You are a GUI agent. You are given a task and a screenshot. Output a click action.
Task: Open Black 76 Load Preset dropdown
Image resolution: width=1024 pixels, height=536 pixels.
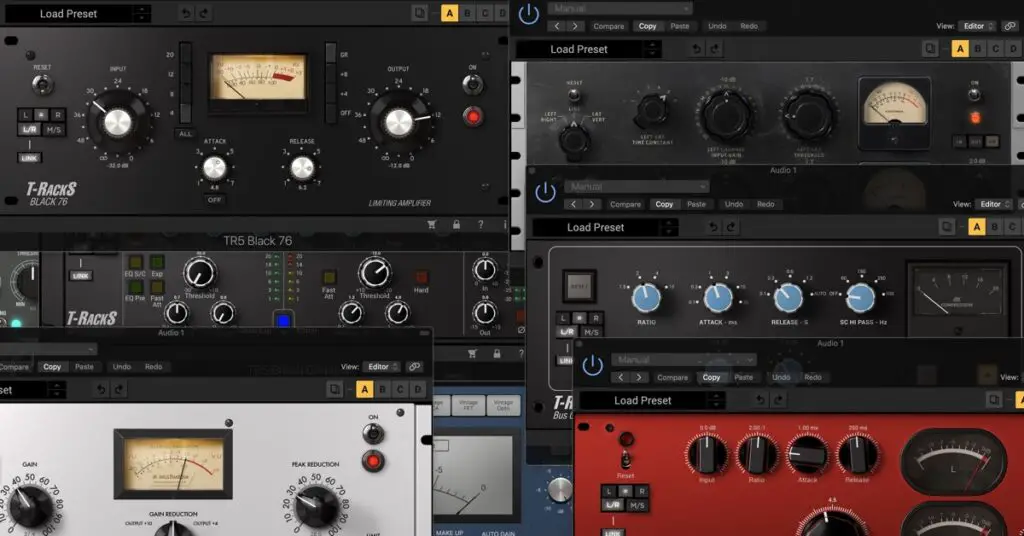click(77, 13)
